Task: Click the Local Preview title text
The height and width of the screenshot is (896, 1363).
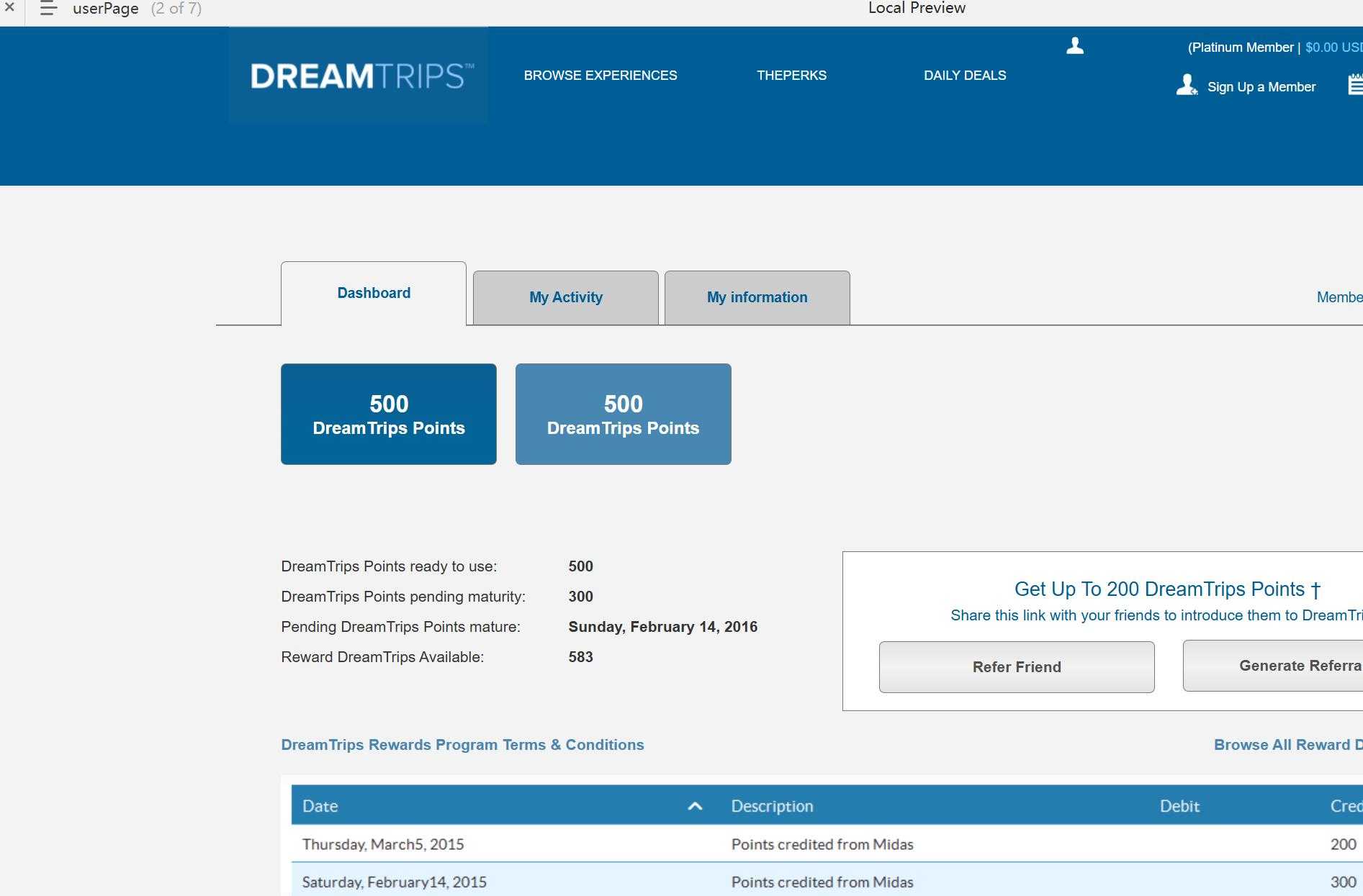Action: (917, 8)
